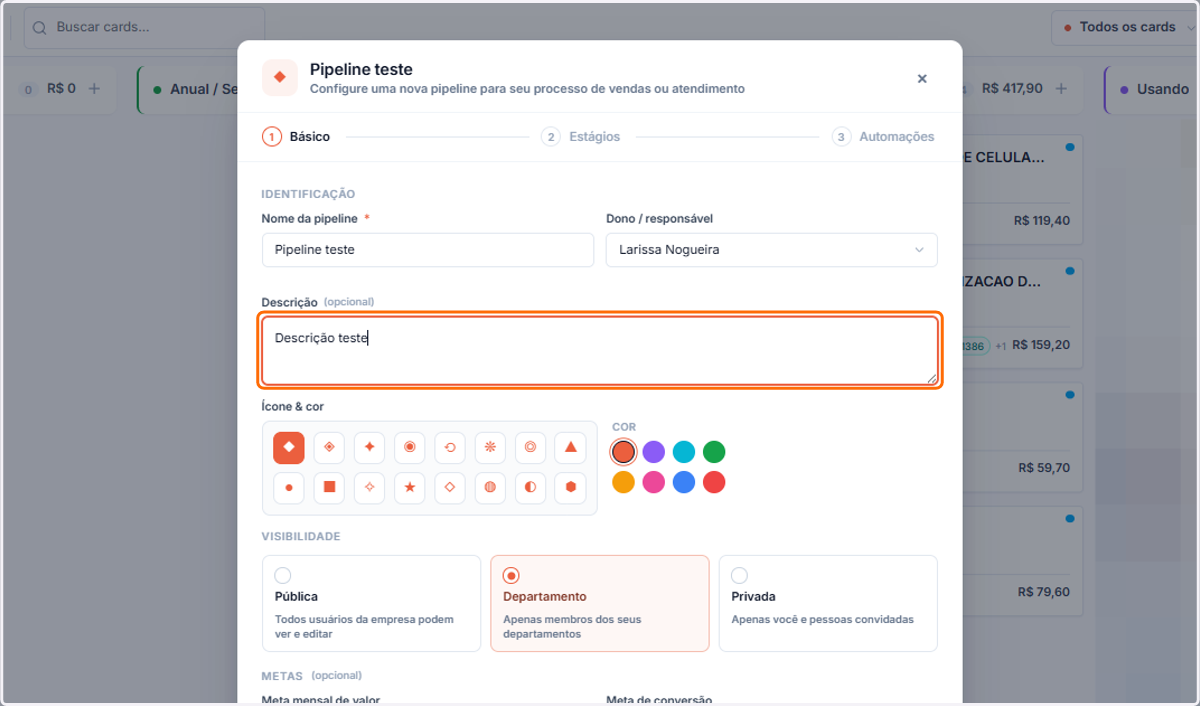Open Dono / responsável dropdown Larissa Nogueira
The height and width of the screenshot is (706, 1200).
pyautogui.click(x=772, y=250)
